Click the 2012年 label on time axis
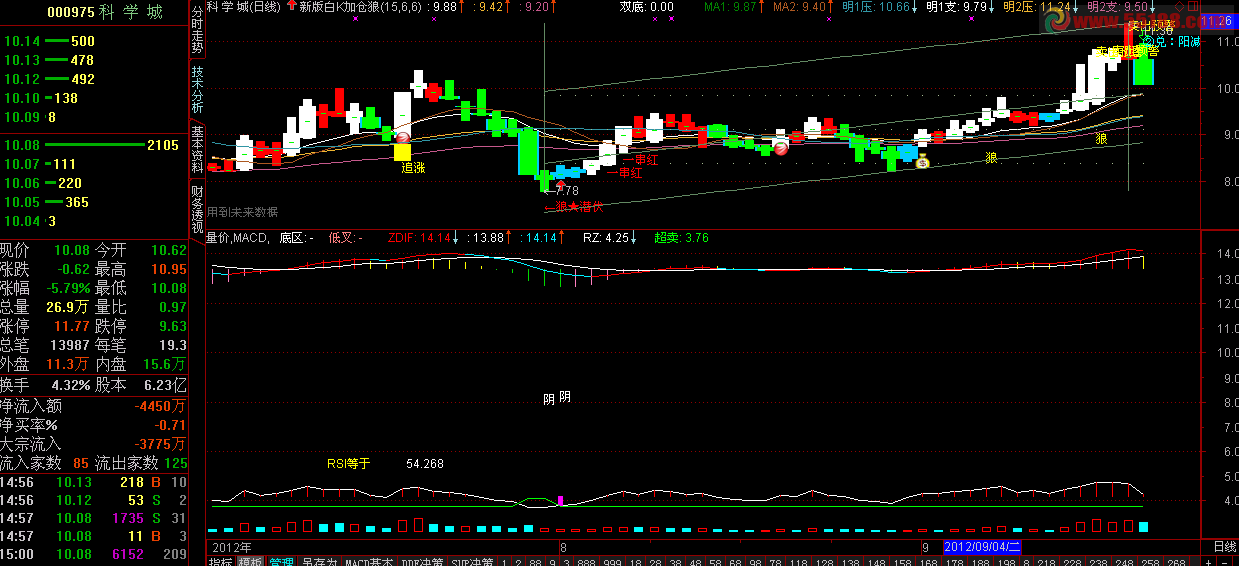This screenshot has height=566, width=1239. (232, 547)
